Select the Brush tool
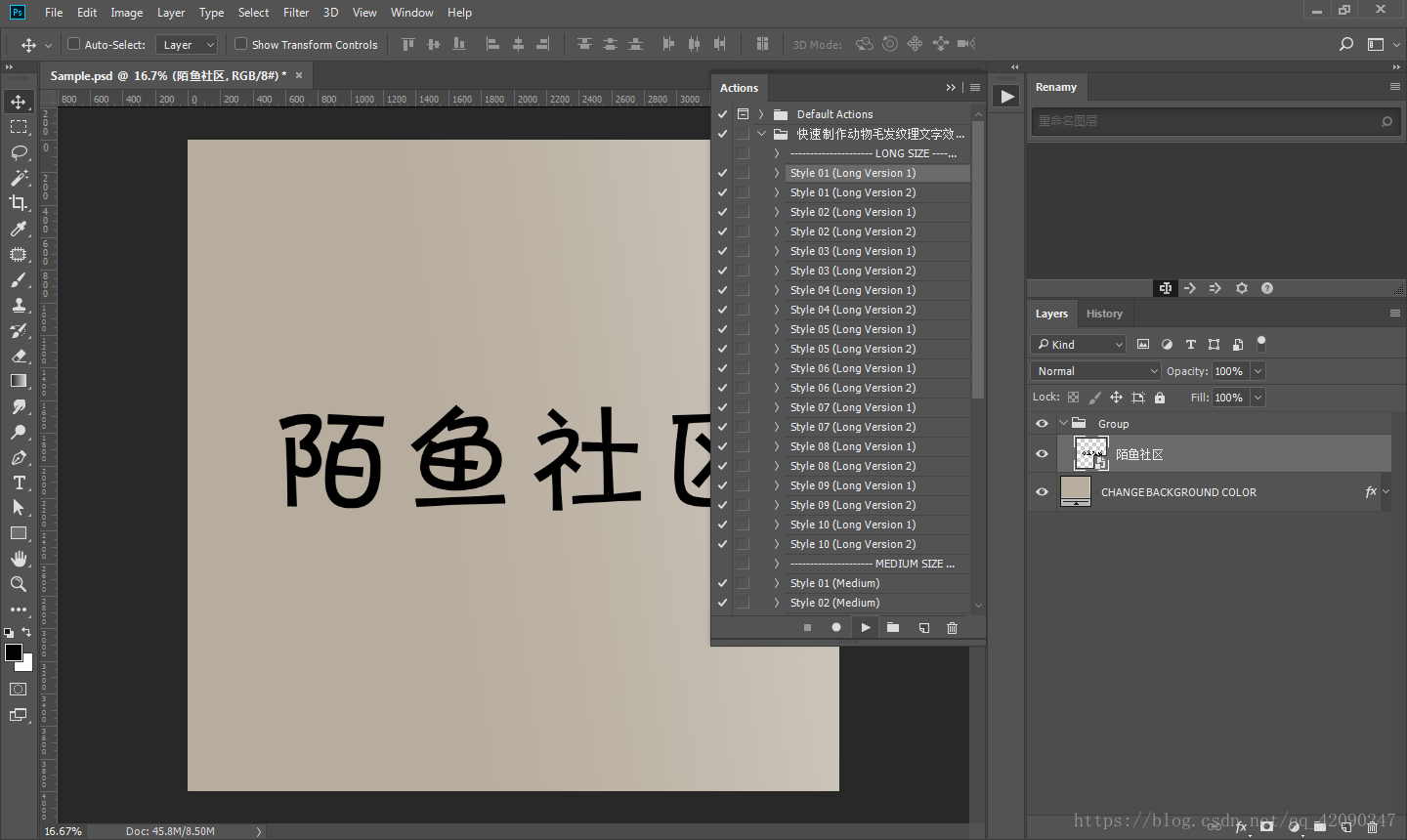The height and width of the screenshot is (840, 1407). pos(19,279)
